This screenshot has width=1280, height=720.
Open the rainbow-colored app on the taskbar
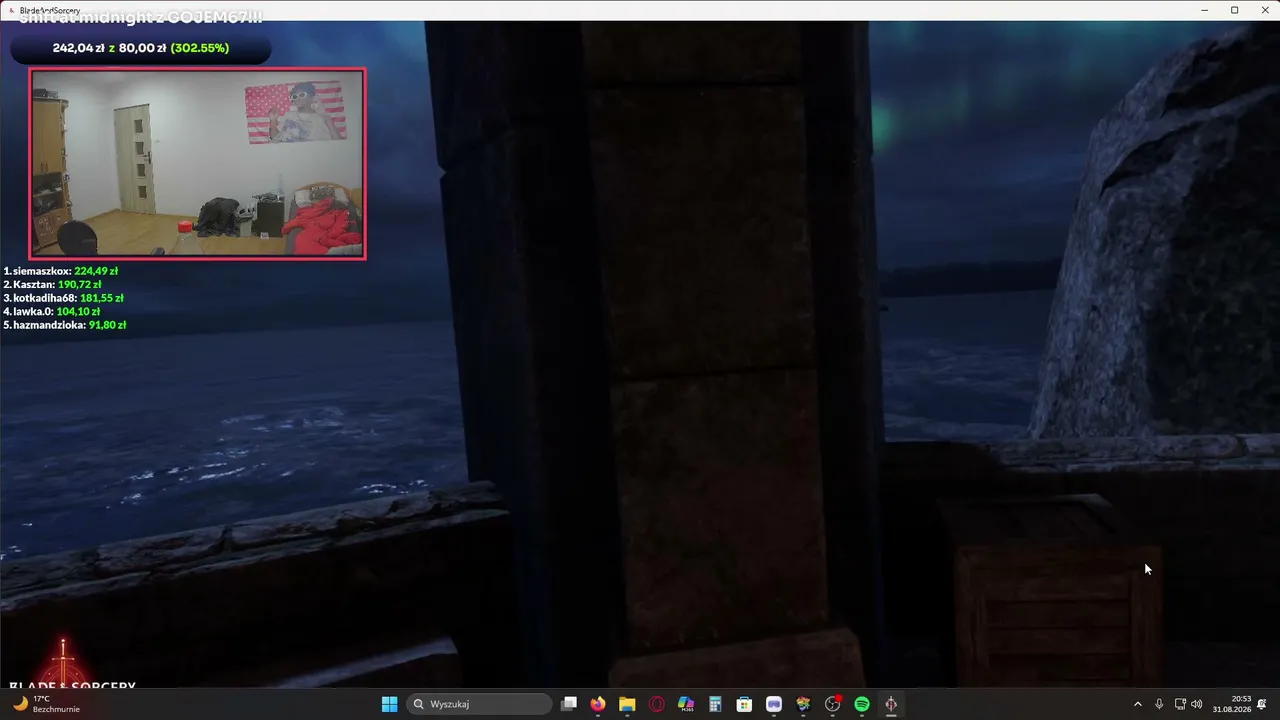(x=803, y=704)
